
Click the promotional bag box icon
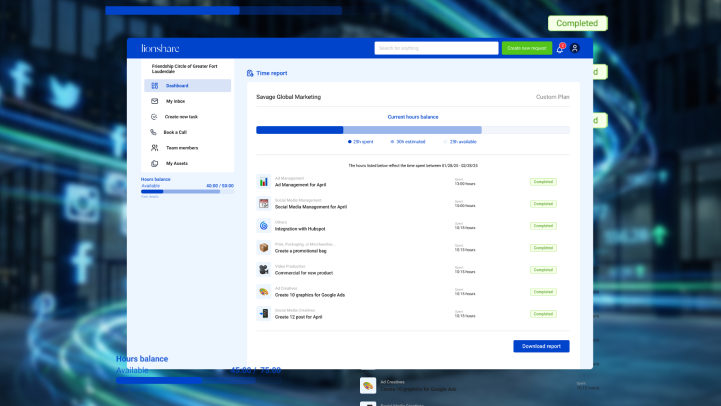(x=263, y=248)
